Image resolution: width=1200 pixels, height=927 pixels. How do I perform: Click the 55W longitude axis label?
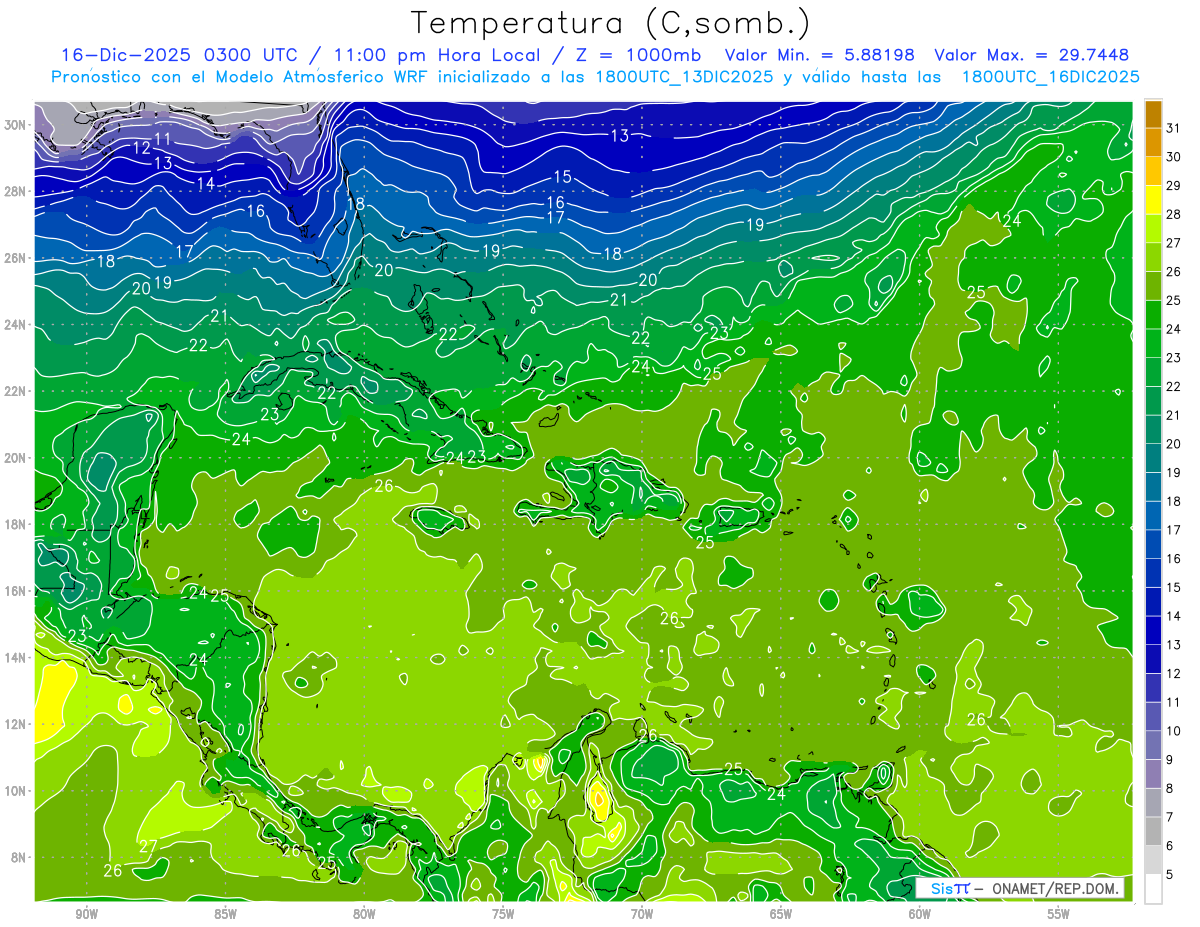1058,914
